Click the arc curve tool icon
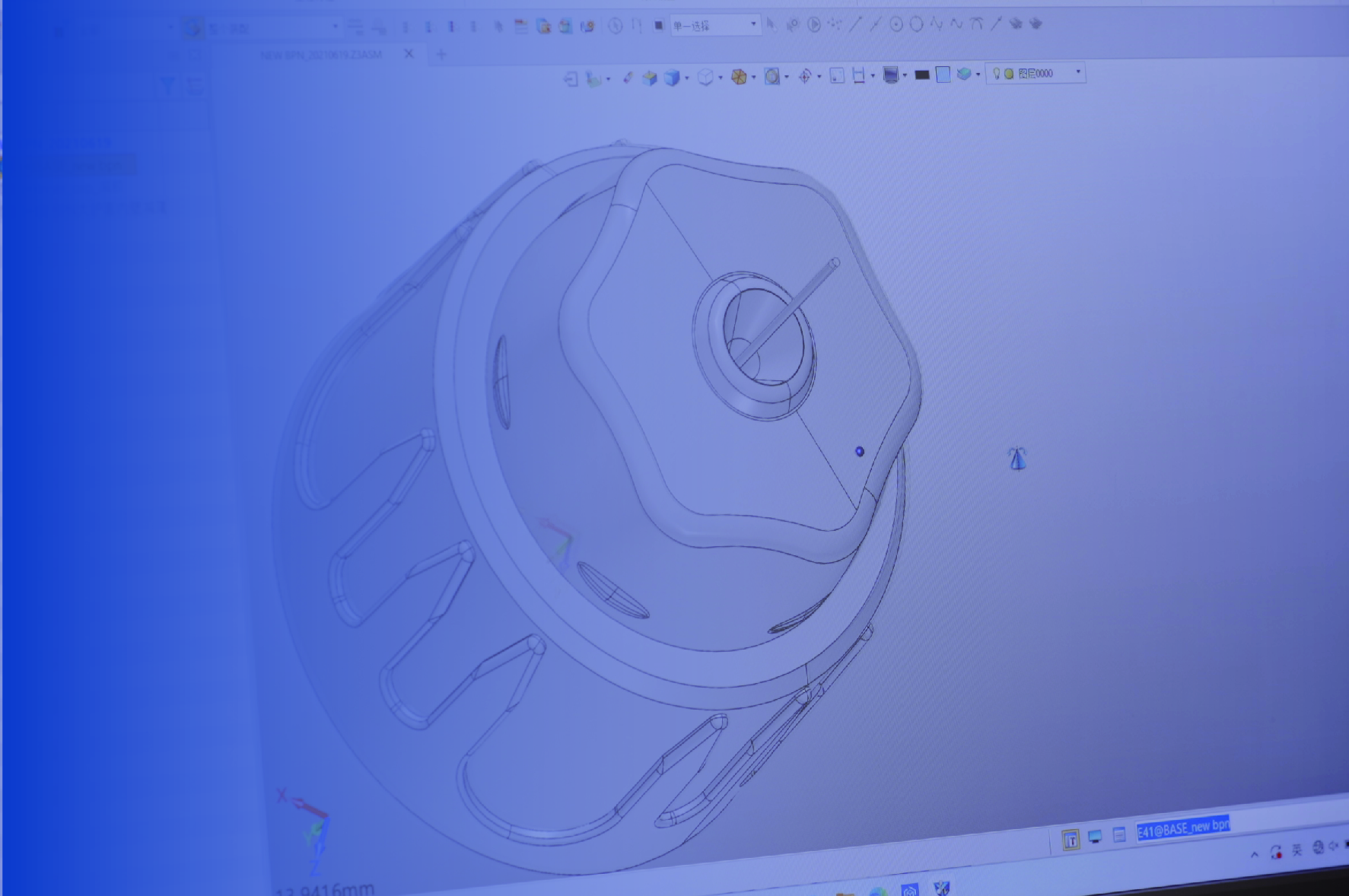 [977, 24]
